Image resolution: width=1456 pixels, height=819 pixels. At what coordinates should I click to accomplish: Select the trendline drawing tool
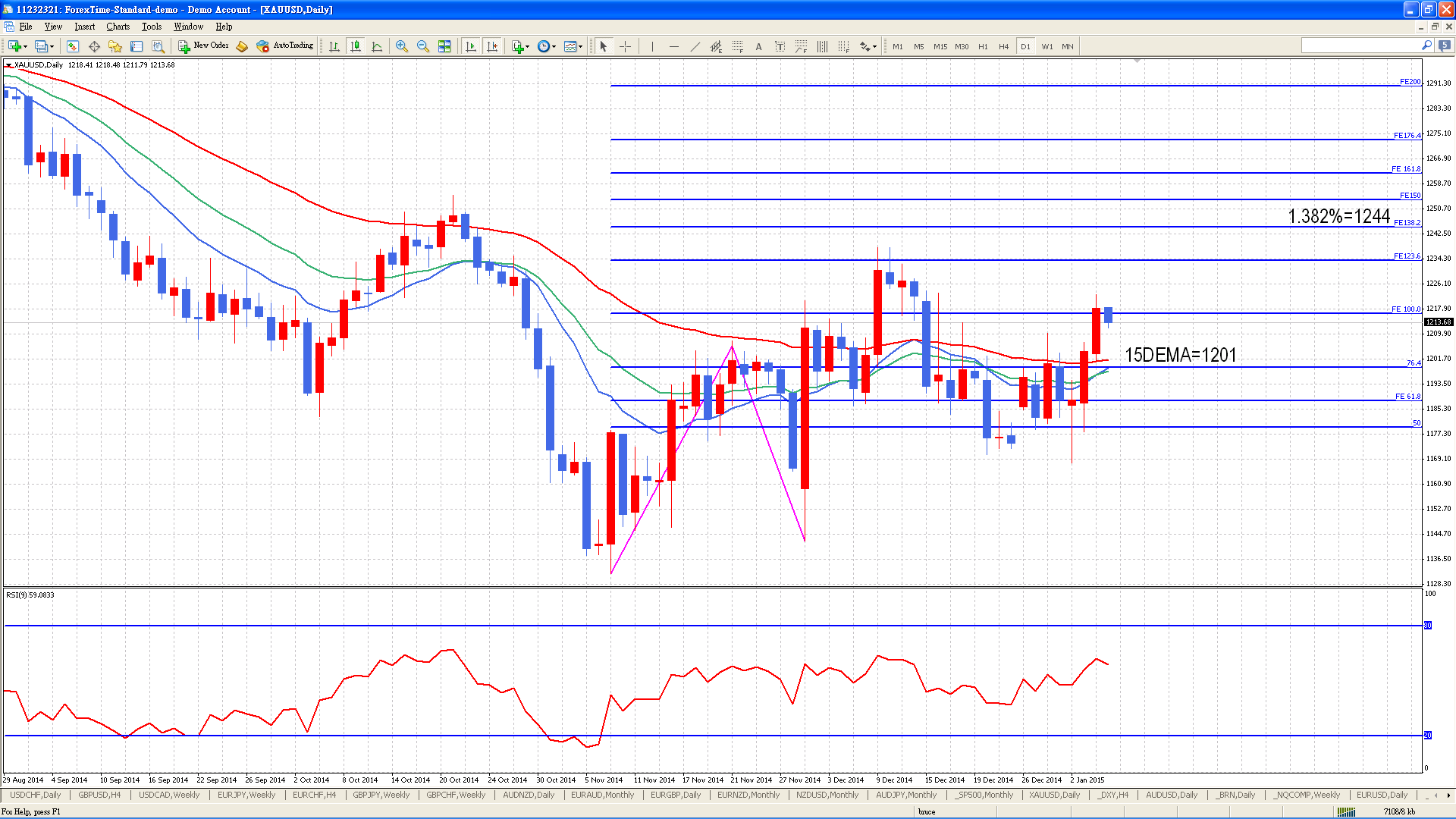695,46
